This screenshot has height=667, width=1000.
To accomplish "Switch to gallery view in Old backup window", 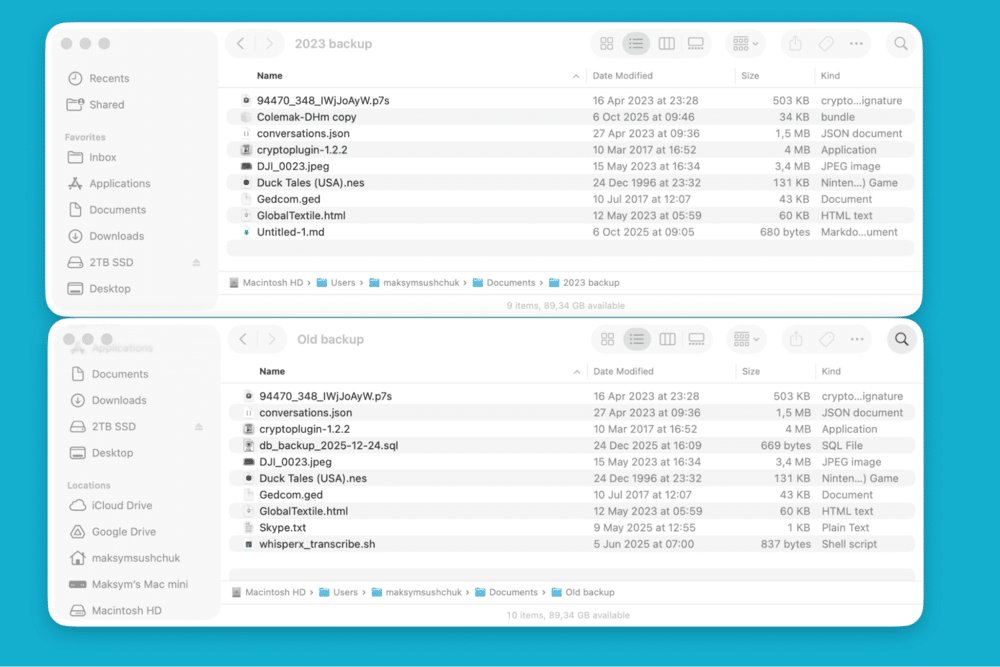I will click(696, 339).
